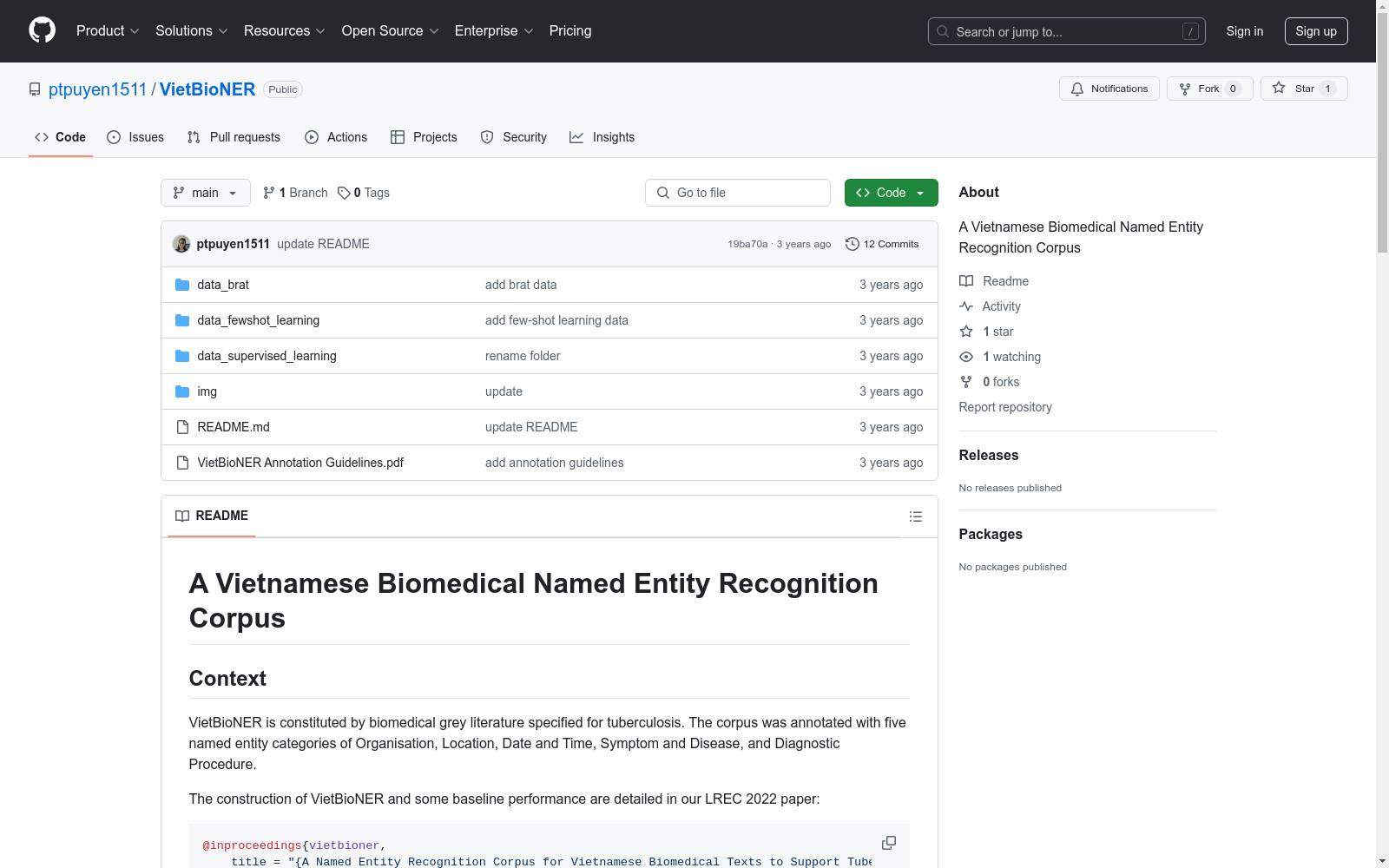View the 1 watching link
Image resolution: width=1389 pixels, height=868 pixels.
(1000, 357)
